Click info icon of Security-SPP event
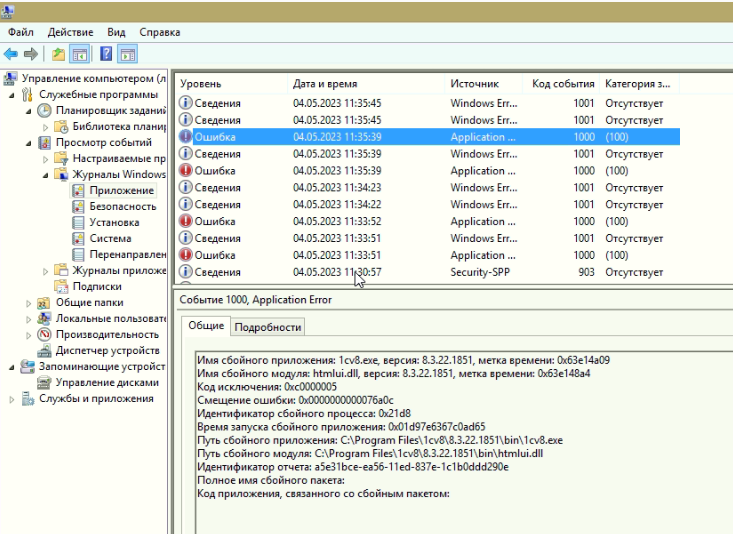733x534 pixels. 186,271
